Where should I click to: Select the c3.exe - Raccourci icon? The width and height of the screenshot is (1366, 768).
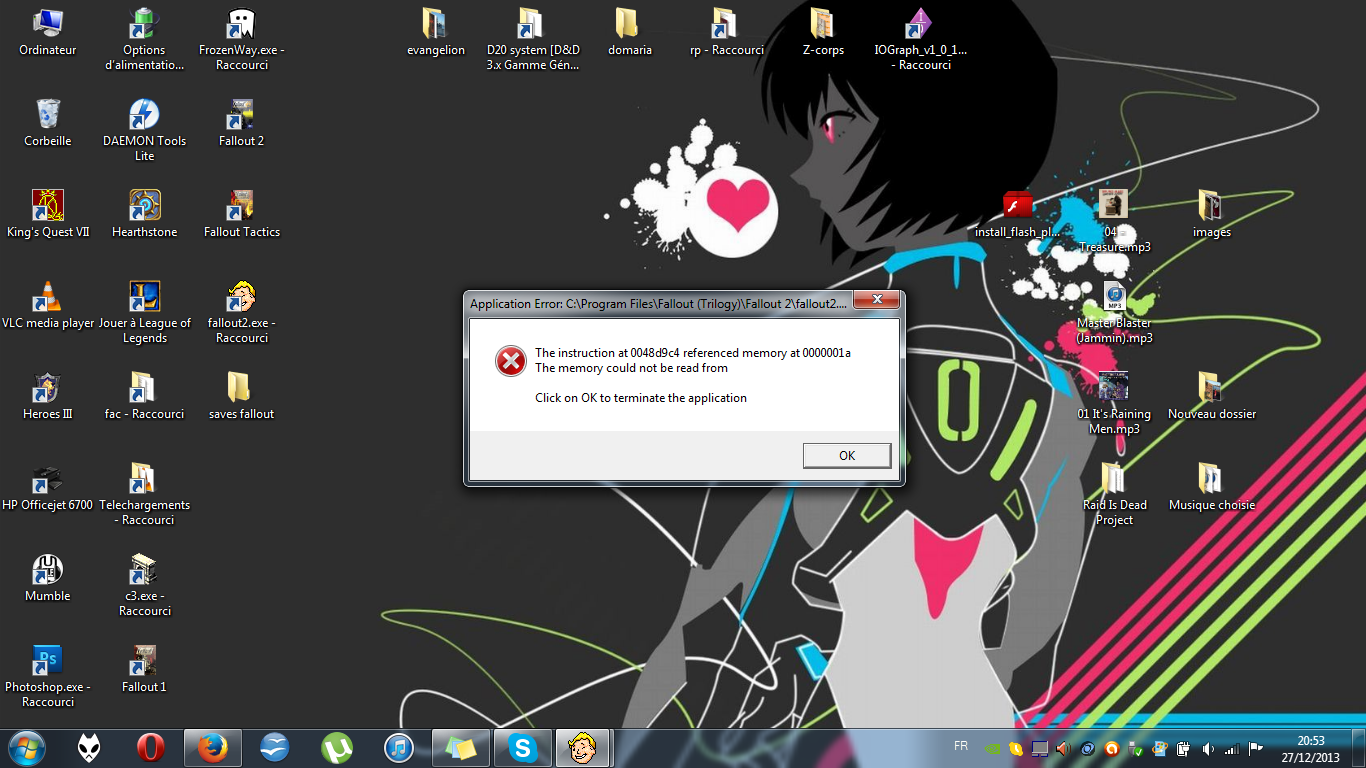pos(145,584)
